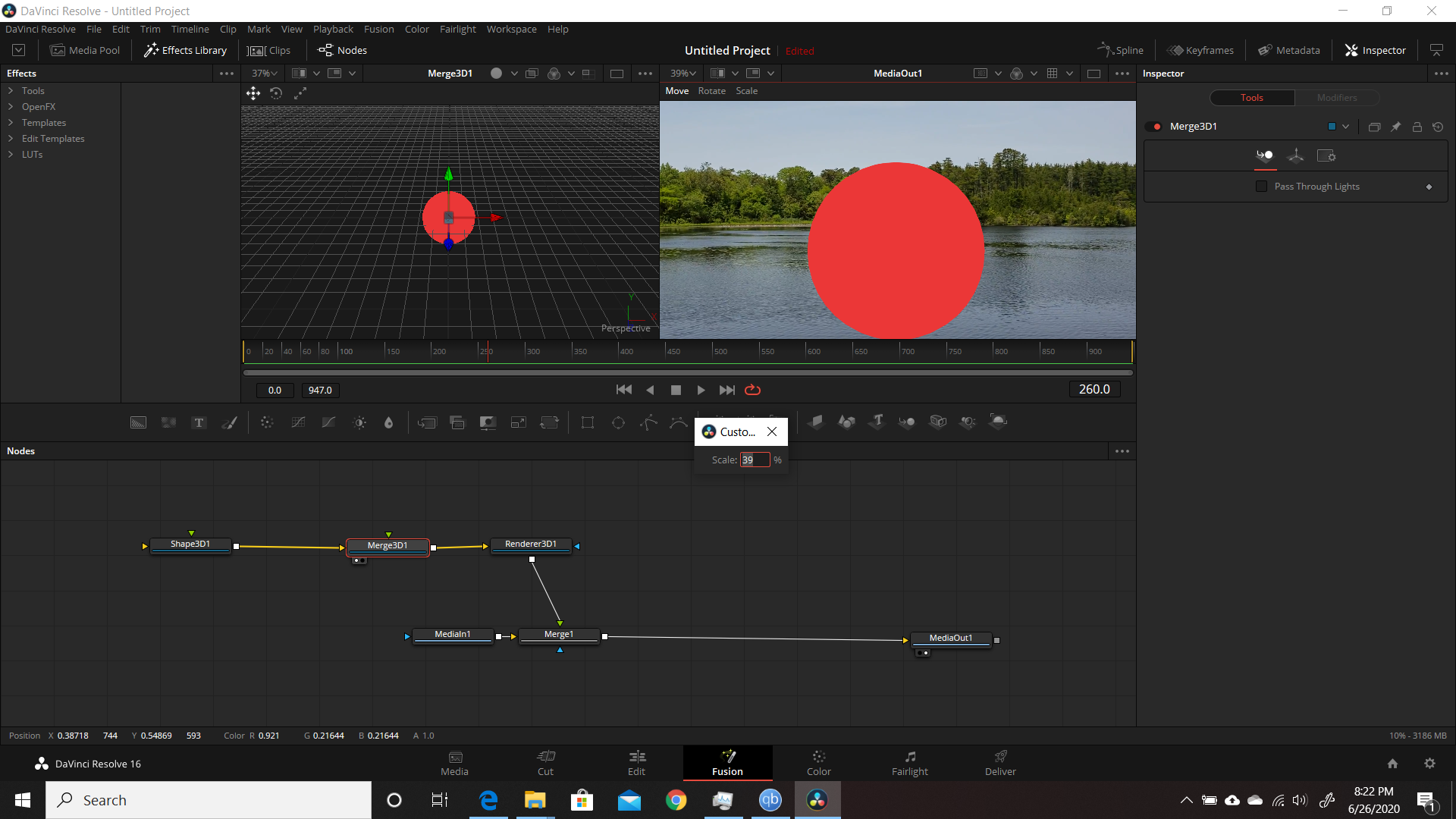This screenshot has height=819, width=1456.
Task: Play forward in the viewer
Action: [x=701, y=390]
